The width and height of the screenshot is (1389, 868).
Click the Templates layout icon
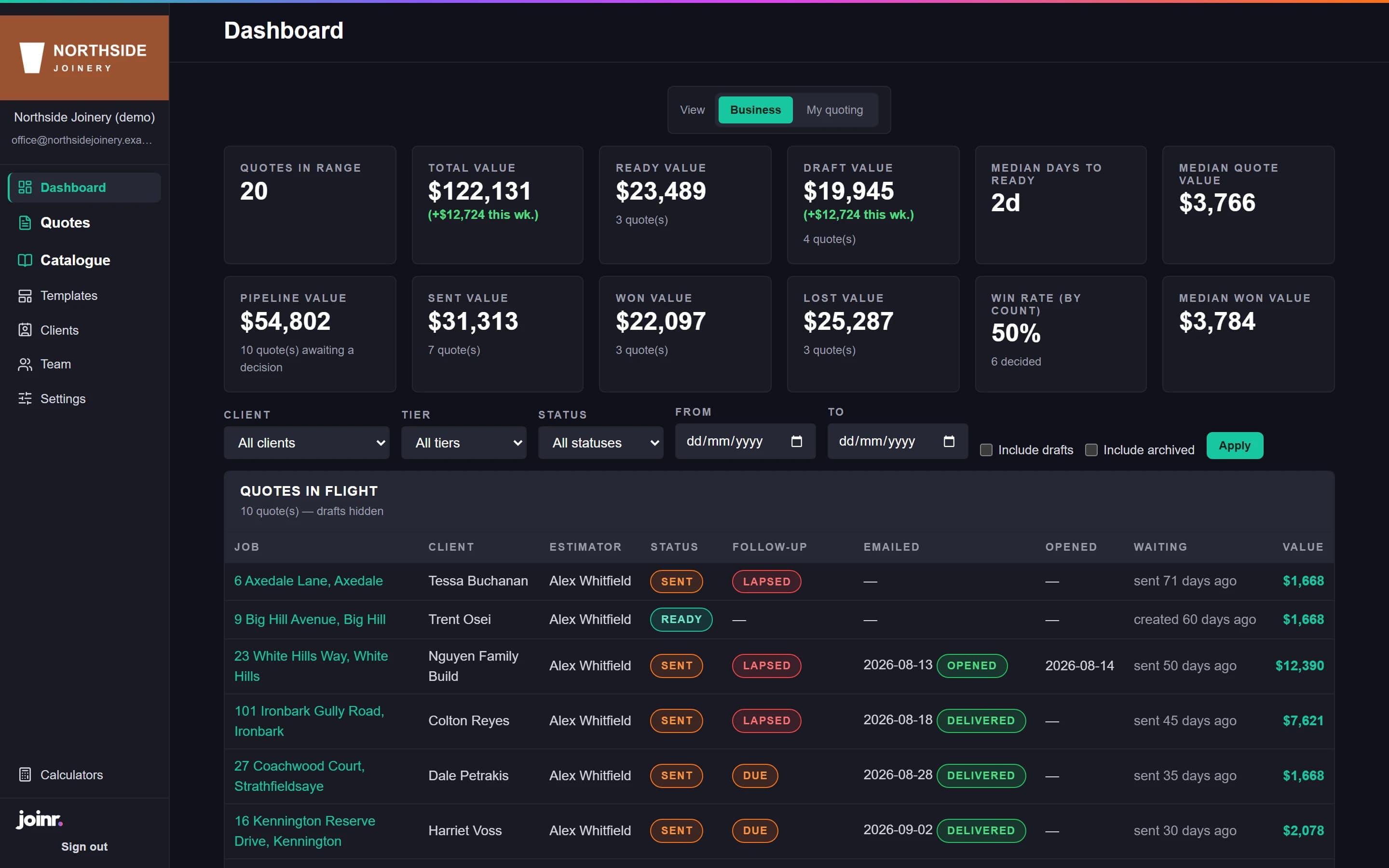pyautogui.click(x=25, y=296)
